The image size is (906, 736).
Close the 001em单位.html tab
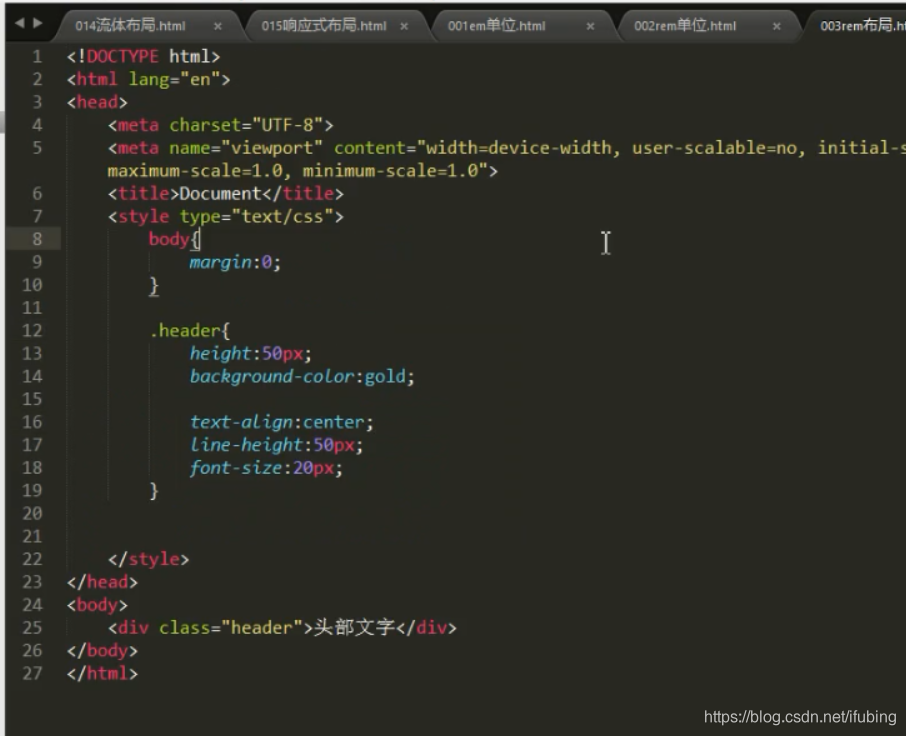pos(591,26)
